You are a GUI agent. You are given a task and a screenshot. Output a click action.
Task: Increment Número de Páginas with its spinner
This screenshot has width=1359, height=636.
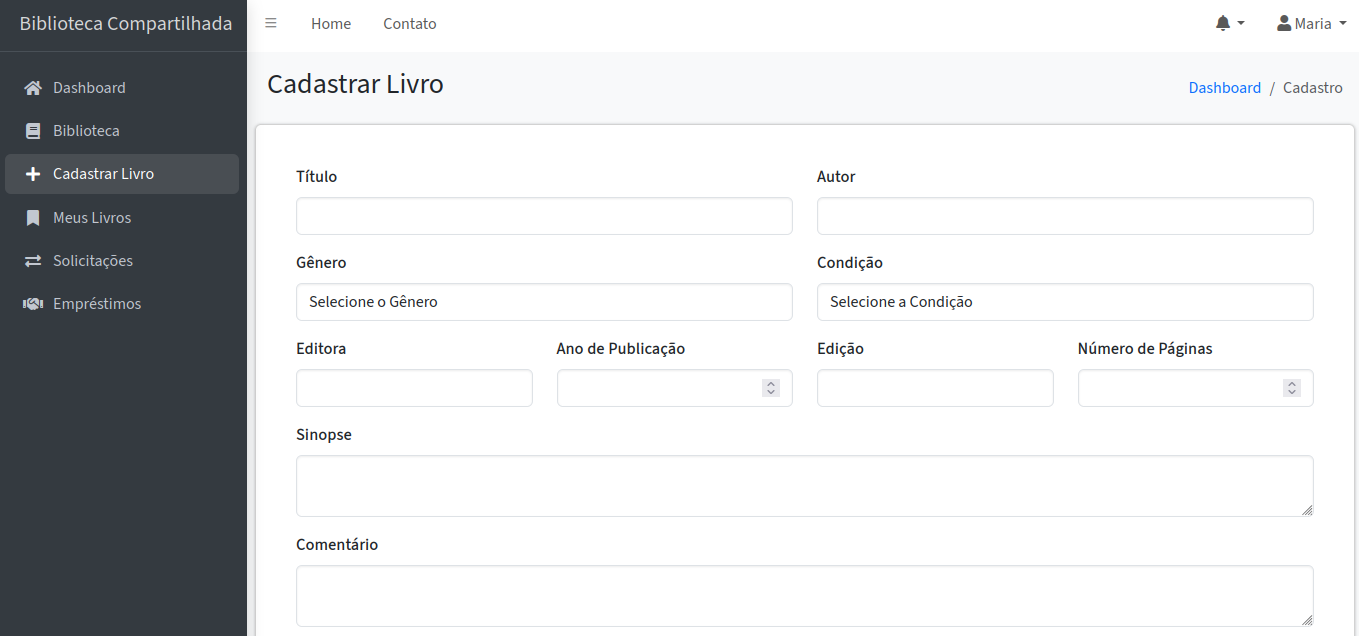click(x=1290, y=382)
